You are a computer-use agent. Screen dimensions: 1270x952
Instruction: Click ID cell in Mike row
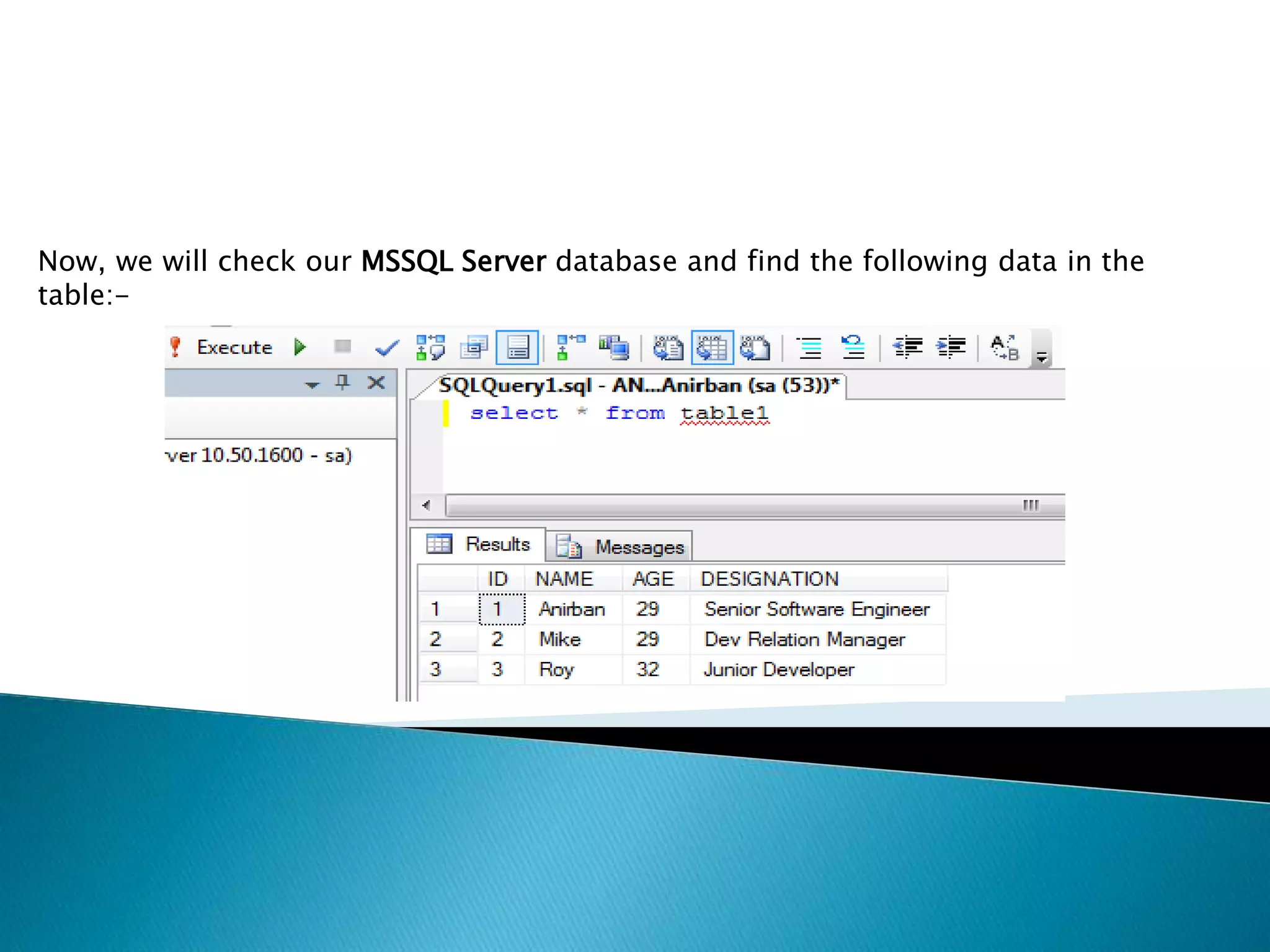tap(502, 639)
